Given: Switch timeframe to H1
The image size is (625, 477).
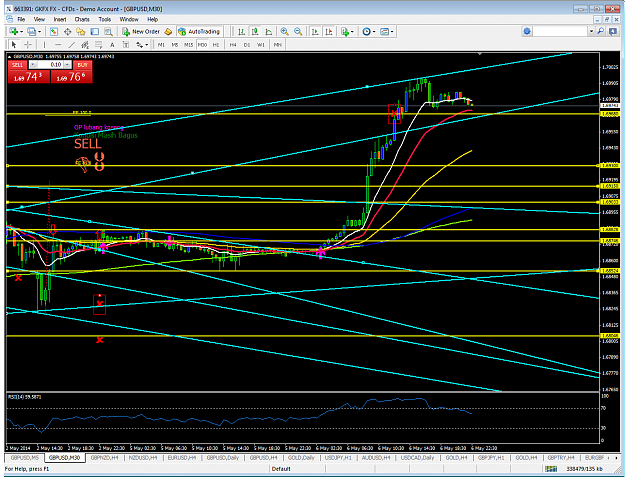Looking at the screenshot, I should [x=216, y=45].
